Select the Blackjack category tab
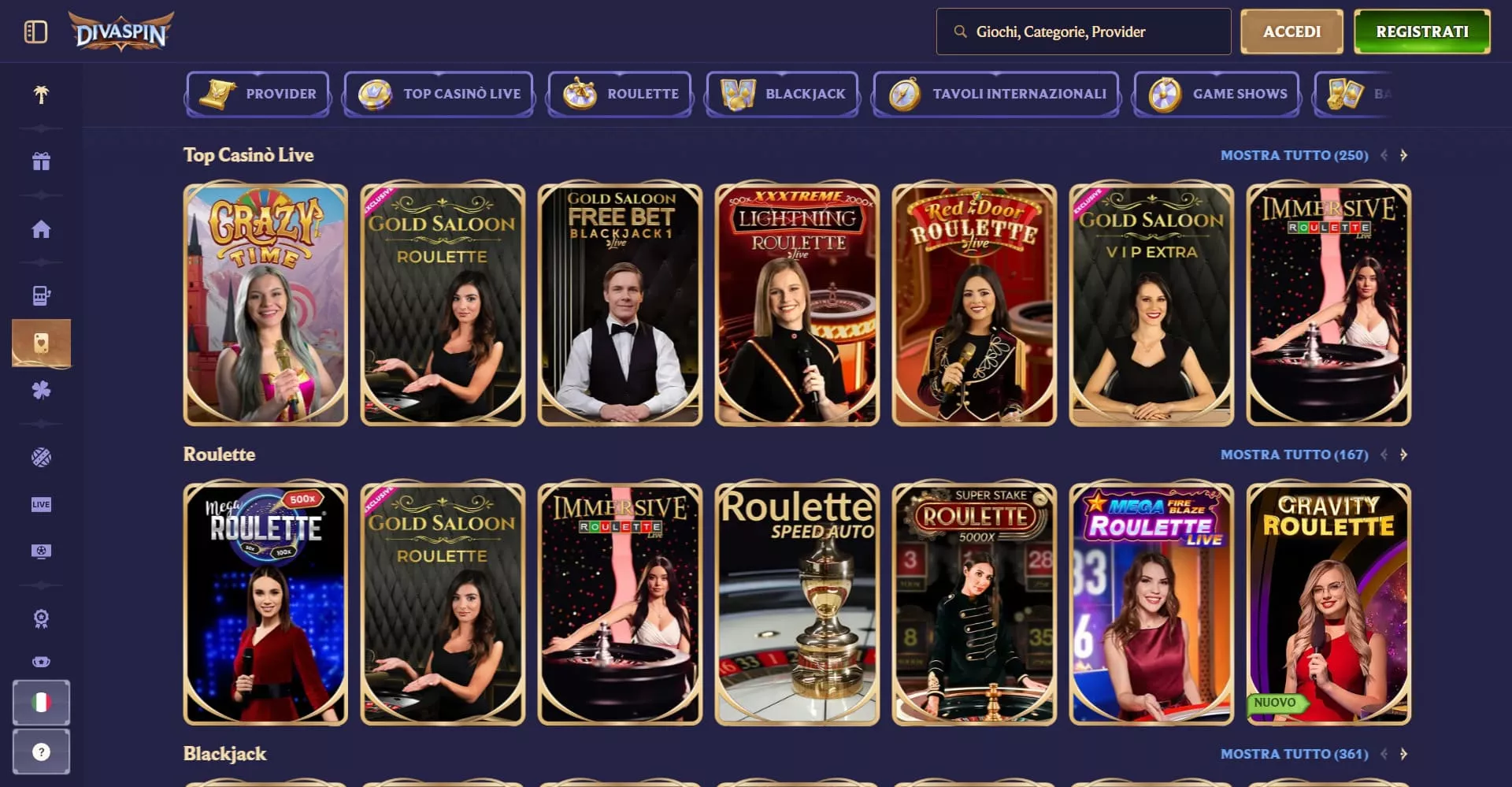This screenshot has width=1512, height=787. click(782, 94)
